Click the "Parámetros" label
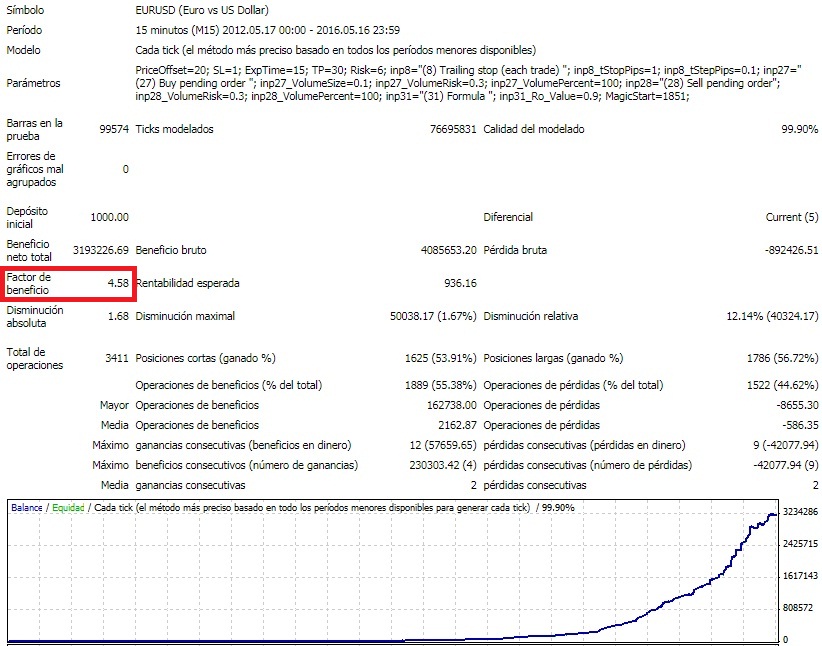This screenshot has width=822, height=646. pyautogui.click(x=33, y=83)
